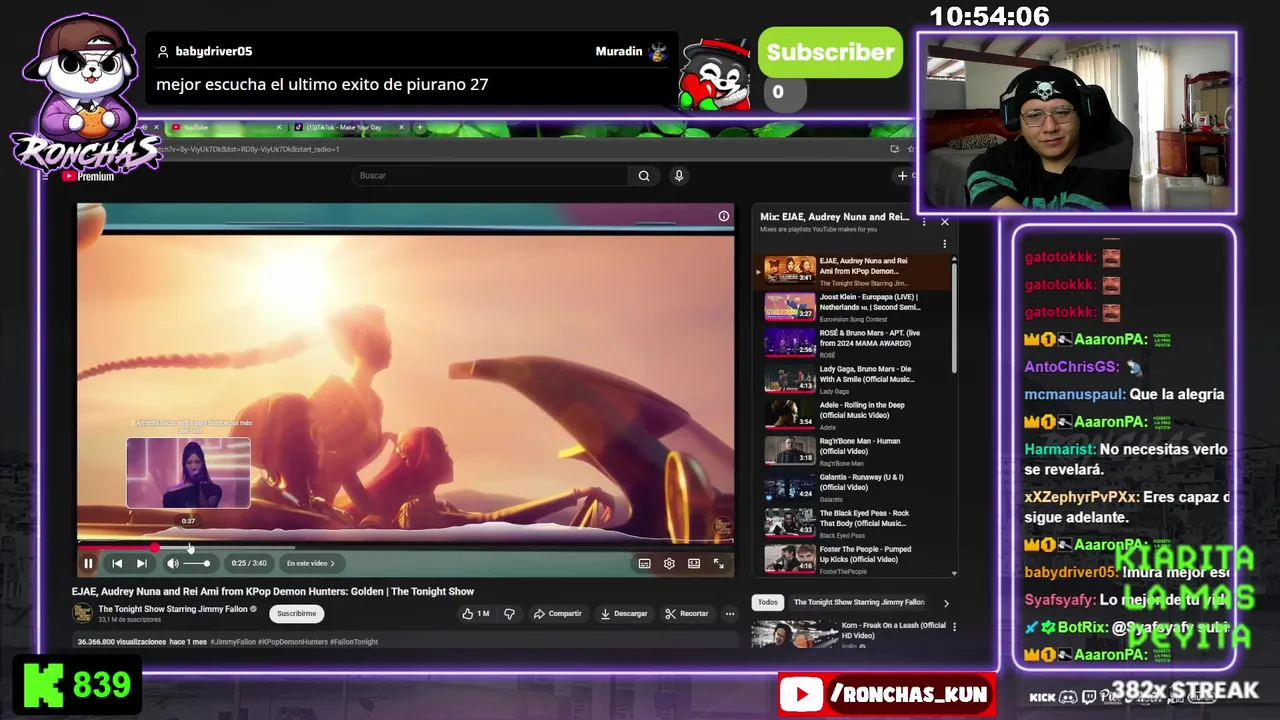
Task: Like the video with thumbs up
Action: tap(476, 613)
